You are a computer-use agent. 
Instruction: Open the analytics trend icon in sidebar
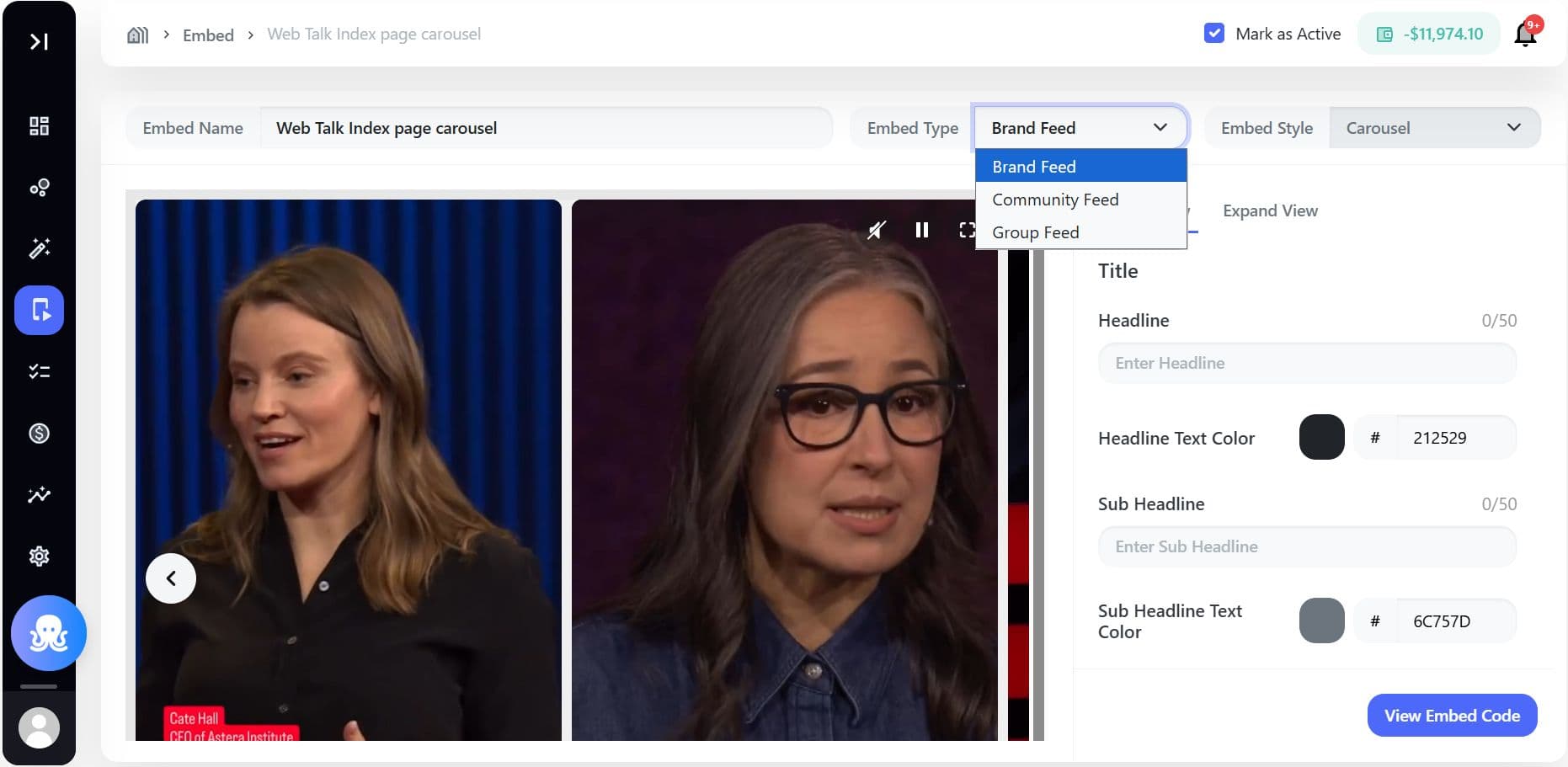point(39,495)
